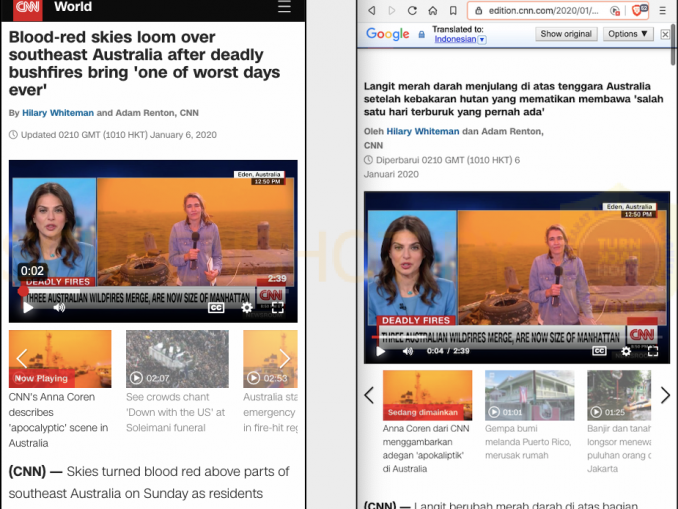Go to browser home page
The width and height of the screenshot is (678, 509).
(432, 10)
